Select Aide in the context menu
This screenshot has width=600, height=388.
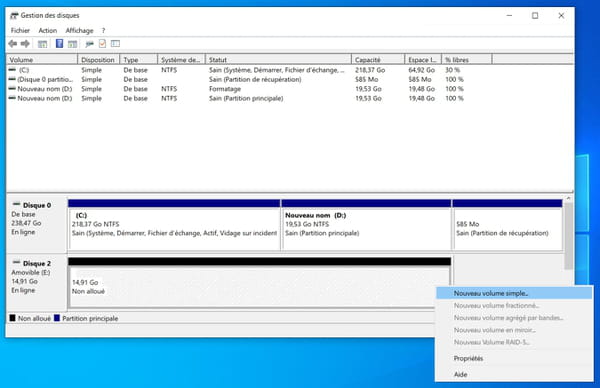tap(514, 375)
